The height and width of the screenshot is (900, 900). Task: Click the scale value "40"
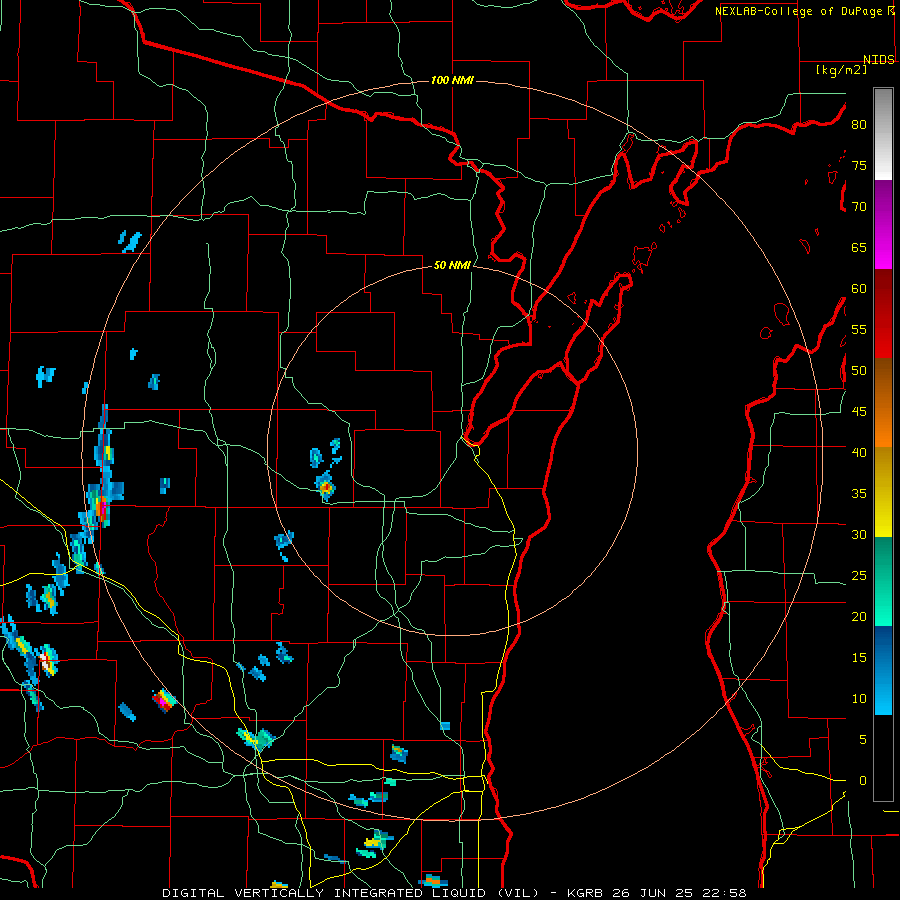[x=859, y=453]
